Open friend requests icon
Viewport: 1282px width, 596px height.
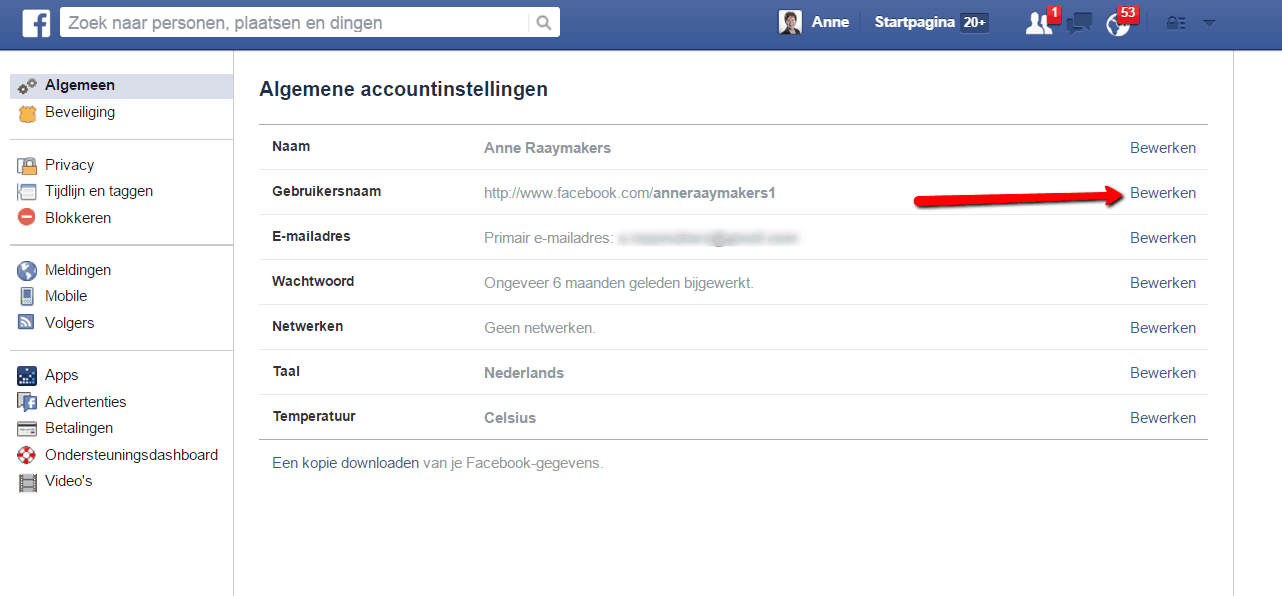(x=1039, y=23)
